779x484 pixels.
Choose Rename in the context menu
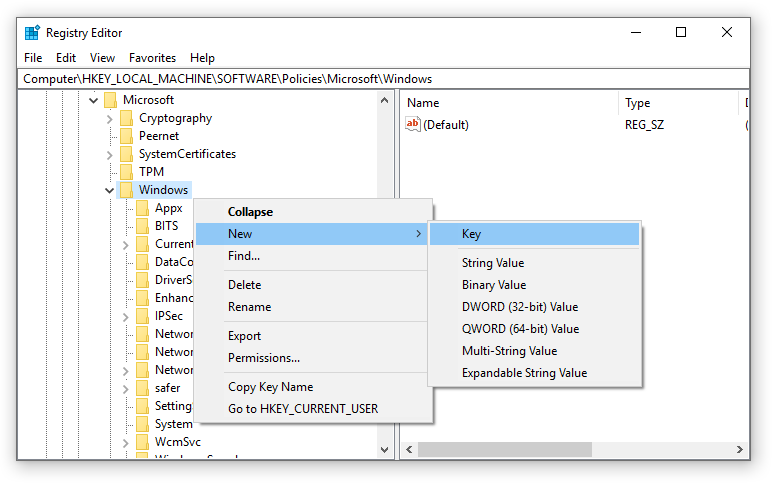(x=313, y=307)
